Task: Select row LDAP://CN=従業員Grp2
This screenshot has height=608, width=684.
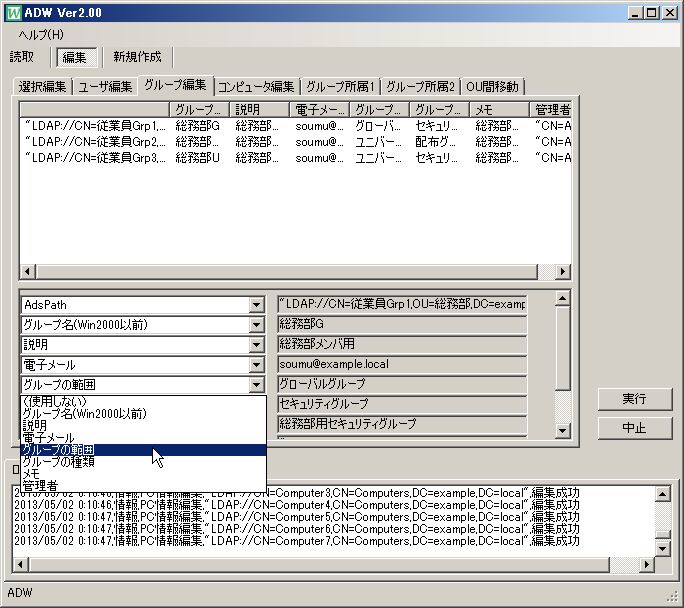Action: click(295, 142)
